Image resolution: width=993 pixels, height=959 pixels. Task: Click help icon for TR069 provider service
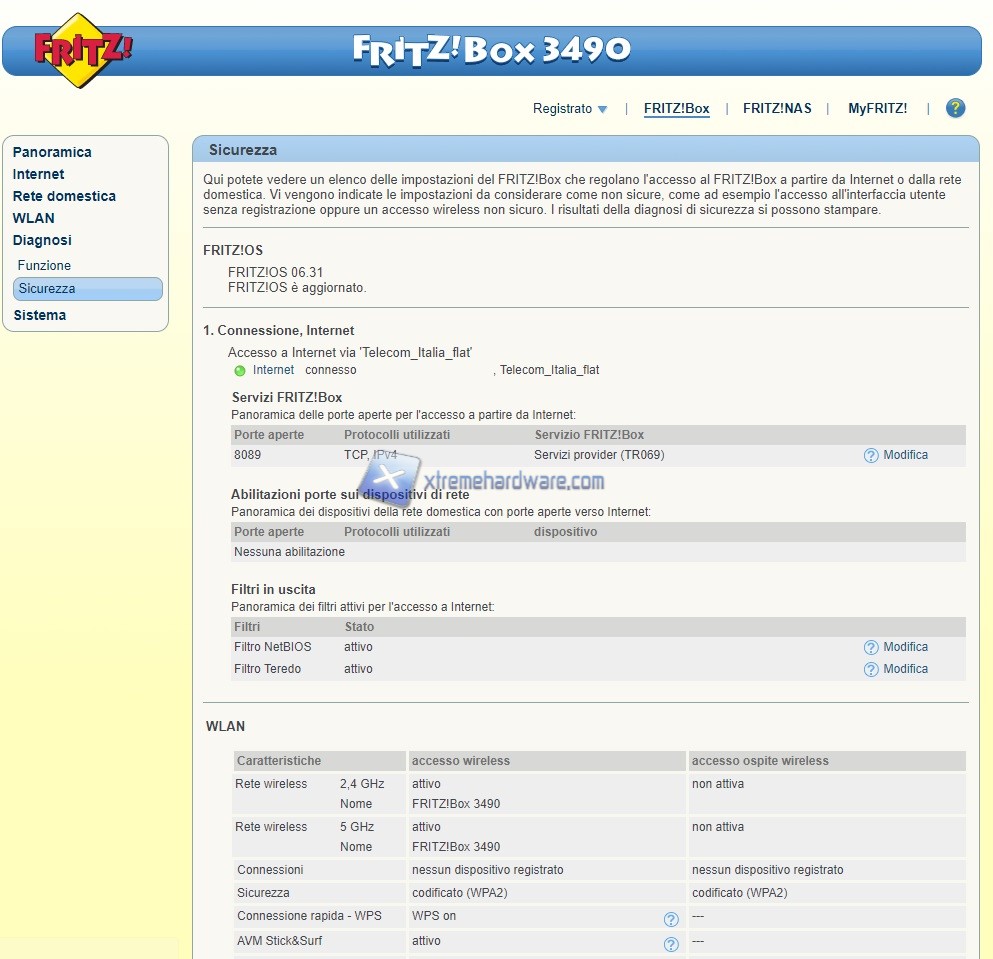(x=871, y=455)
